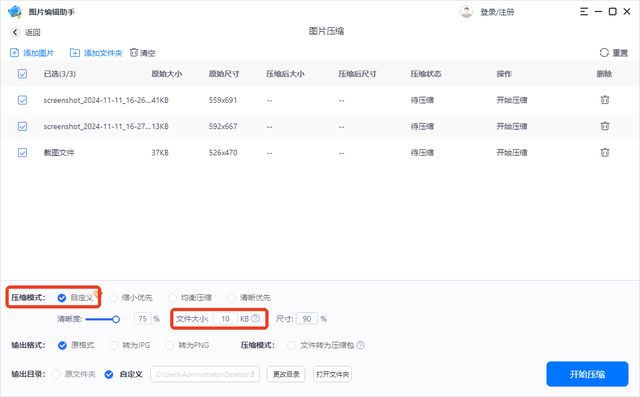Image resolution: width=640 pixels, height=397 pixels.
Task: Delete the screenshot_2024-11-11_16-26 row via trash icon
Action: (x=604, y=100)
